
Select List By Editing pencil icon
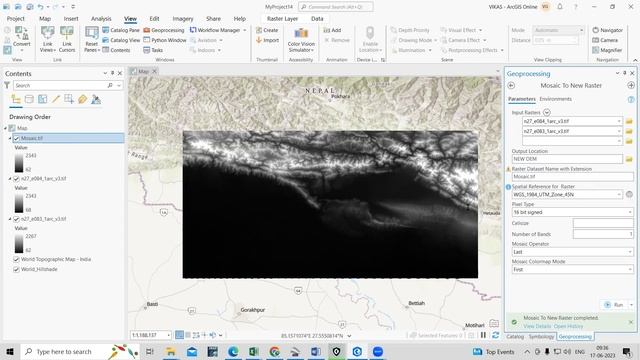pos(56,99)
